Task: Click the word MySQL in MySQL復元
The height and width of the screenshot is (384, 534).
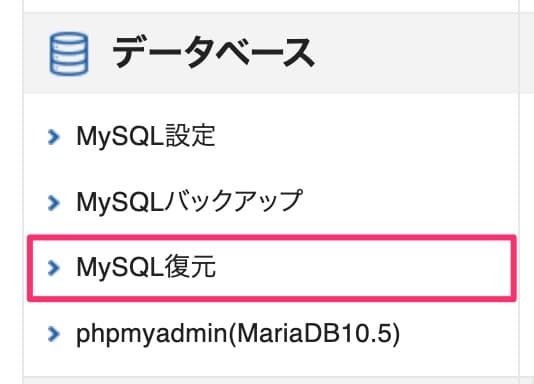Action: click(121, 267)
